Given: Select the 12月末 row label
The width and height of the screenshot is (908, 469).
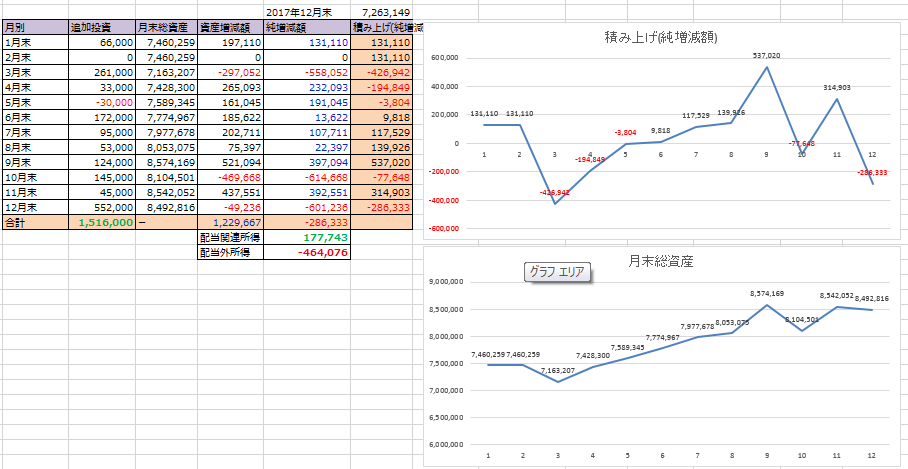Looking at the screenshot, I should tap(35, 208).
